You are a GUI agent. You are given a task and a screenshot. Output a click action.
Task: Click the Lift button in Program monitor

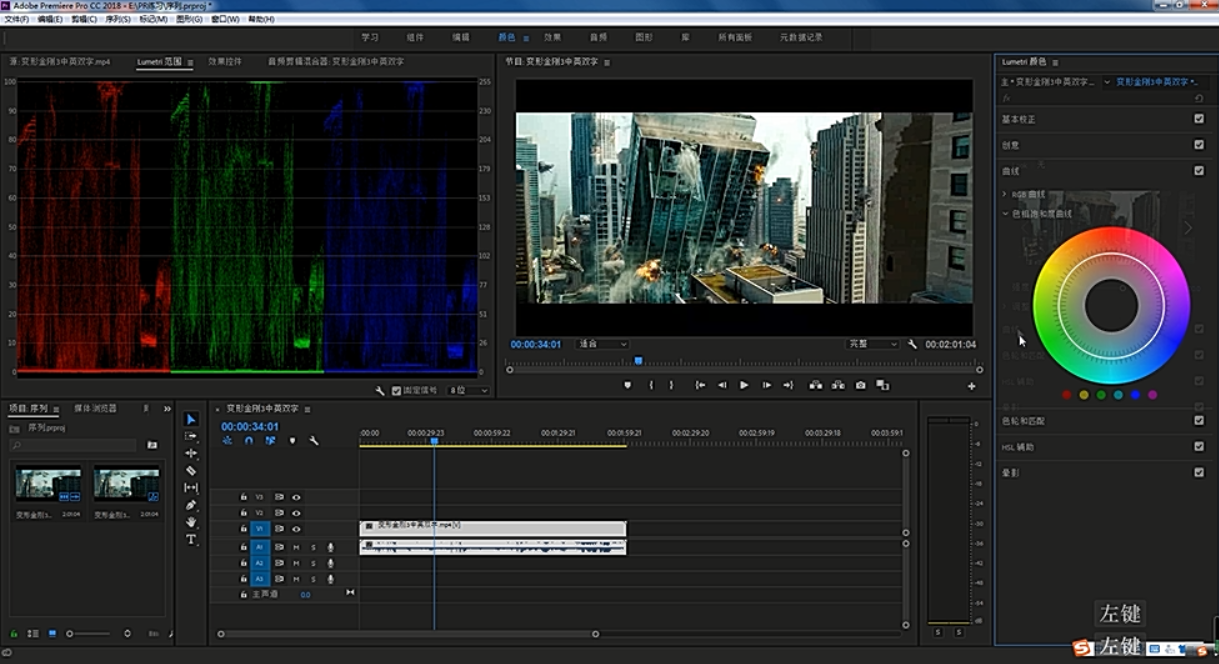816,385
